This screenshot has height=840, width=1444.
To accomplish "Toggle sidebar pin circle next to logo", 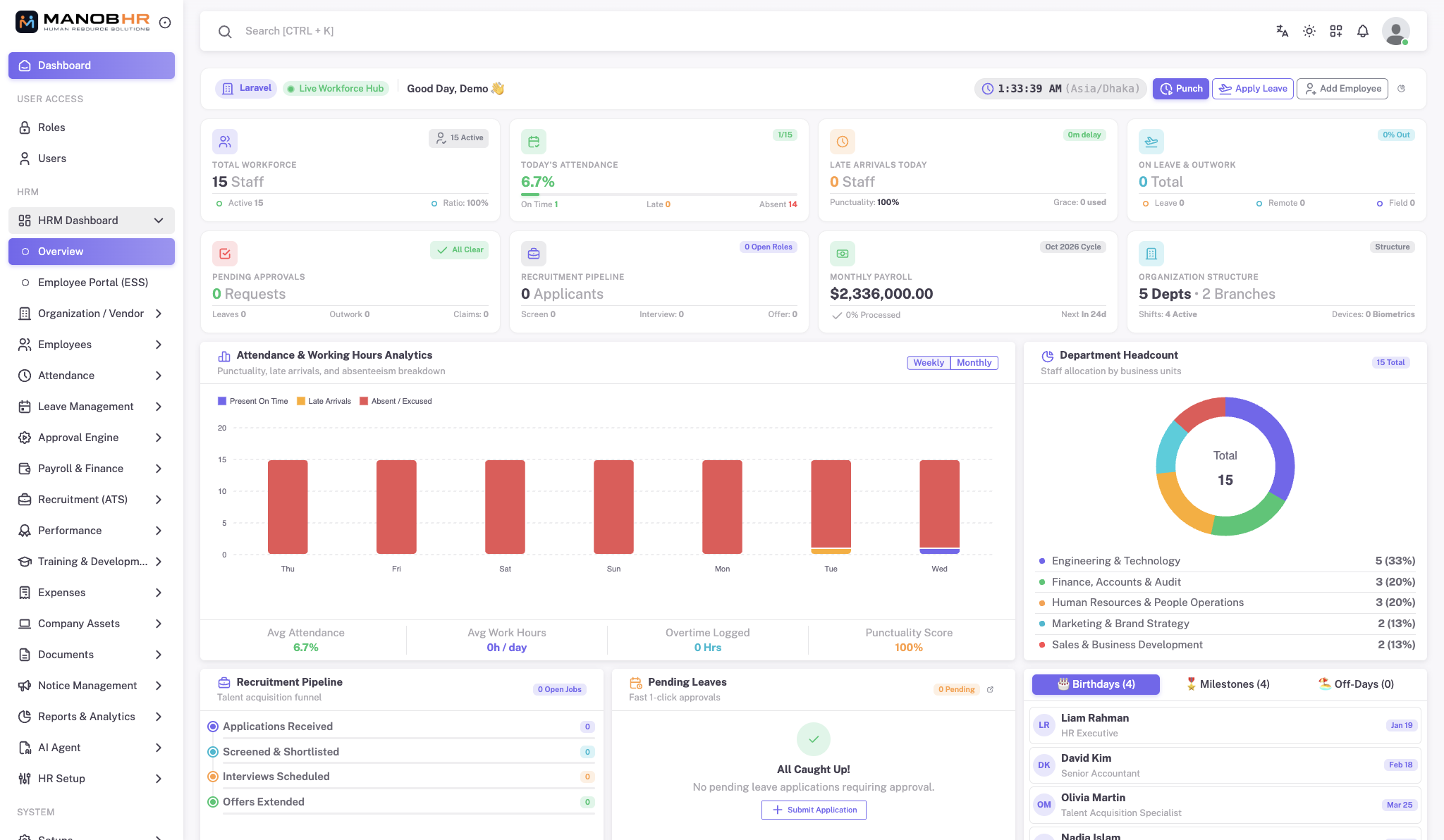I will tap(165, 23).
